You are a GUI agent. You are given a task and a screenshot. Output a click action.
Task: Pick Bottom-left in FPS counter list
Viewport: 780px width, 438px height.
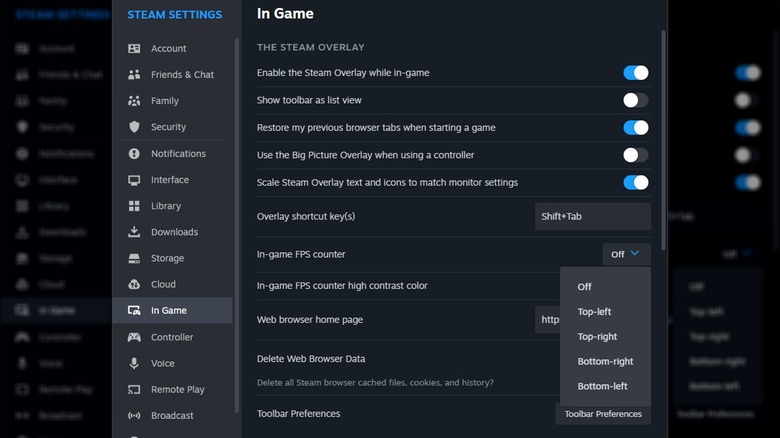point(601,386)
